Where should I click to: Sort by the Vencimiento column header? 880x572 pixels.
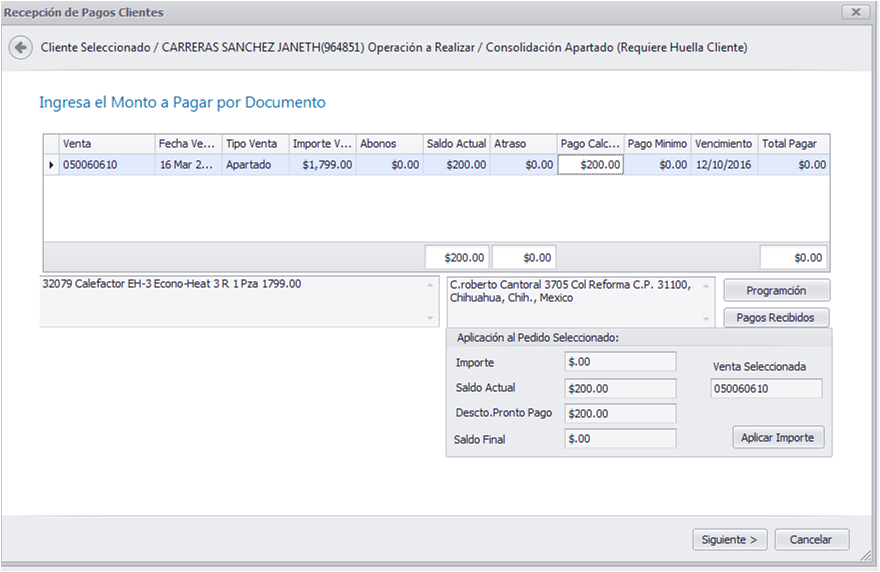click(725, 144)
